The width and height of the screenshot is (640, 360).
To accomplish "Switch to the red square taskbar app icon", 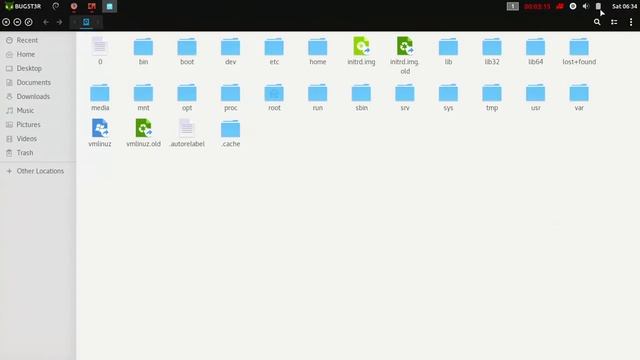I will click(92, 6).
